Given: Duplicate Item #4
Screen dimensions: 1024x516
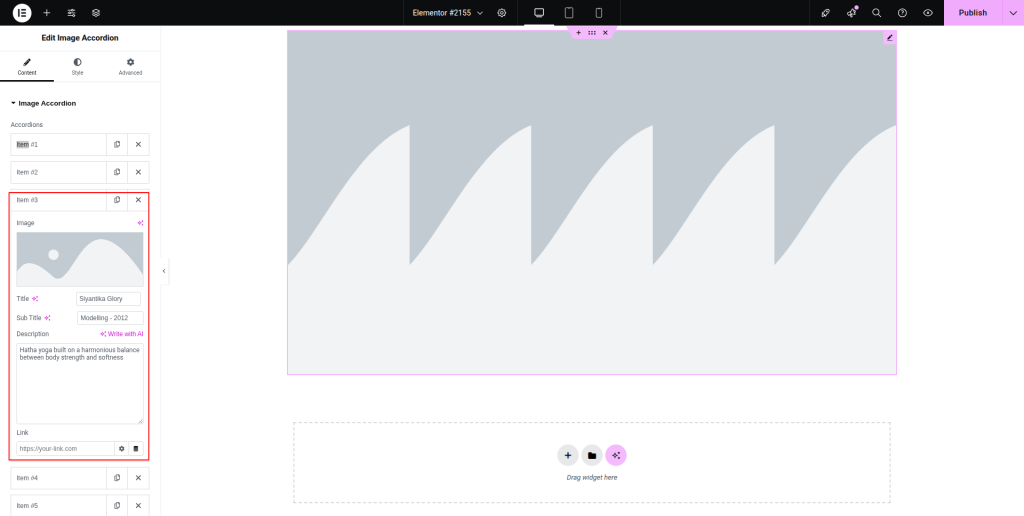Looking at the screenshot, I should 117,478.
